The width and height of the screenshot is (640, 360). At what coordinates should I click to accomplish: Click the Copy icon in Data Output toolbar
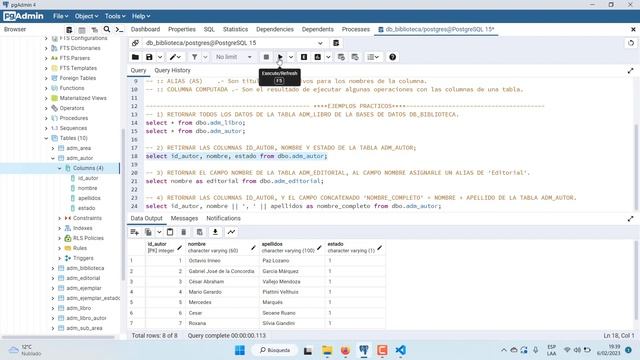tap(149, 232)
